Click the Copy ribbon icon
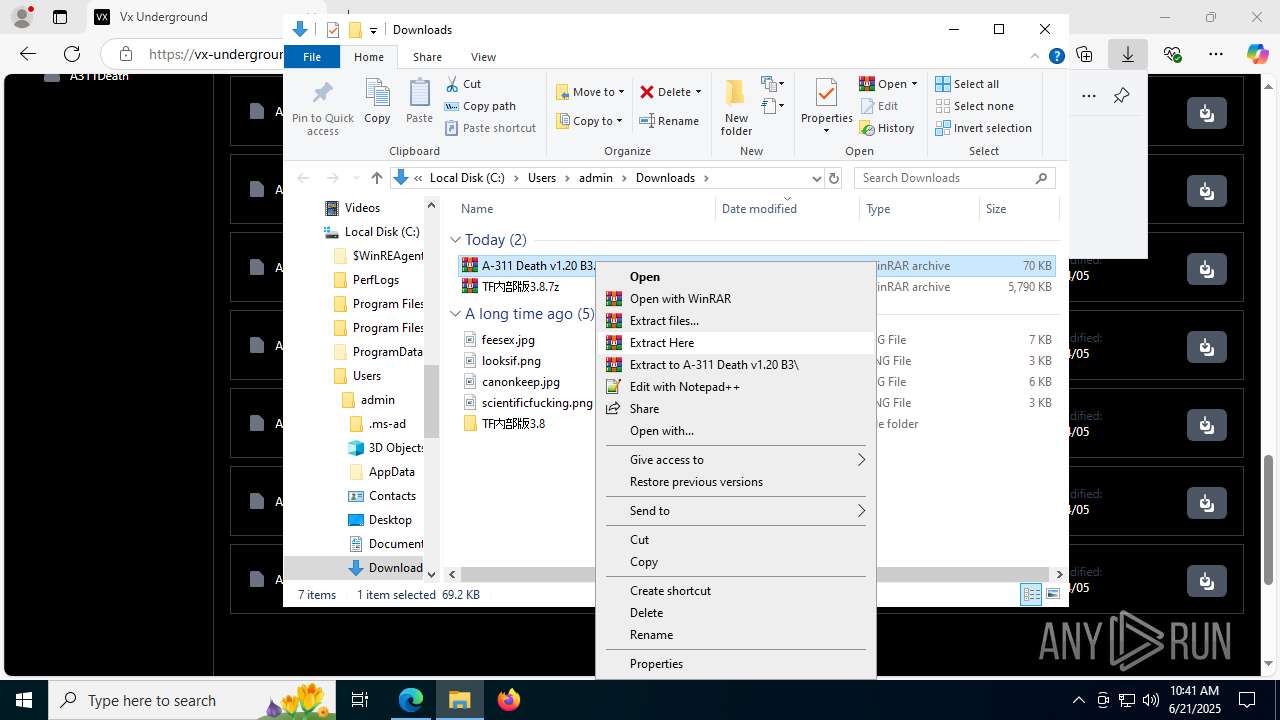This screenshot has width=1280, height=720. point(377,102)
